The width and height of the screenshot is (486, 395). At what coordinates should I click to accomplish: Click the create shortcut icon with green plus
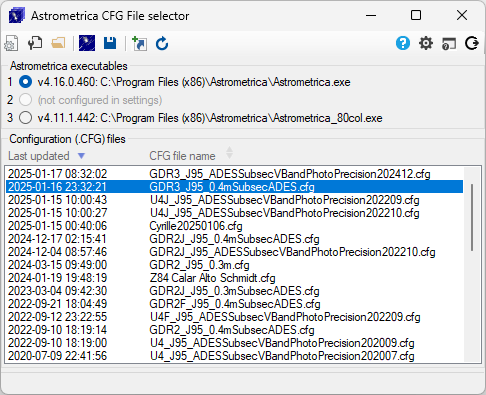(x=139, y=44)
